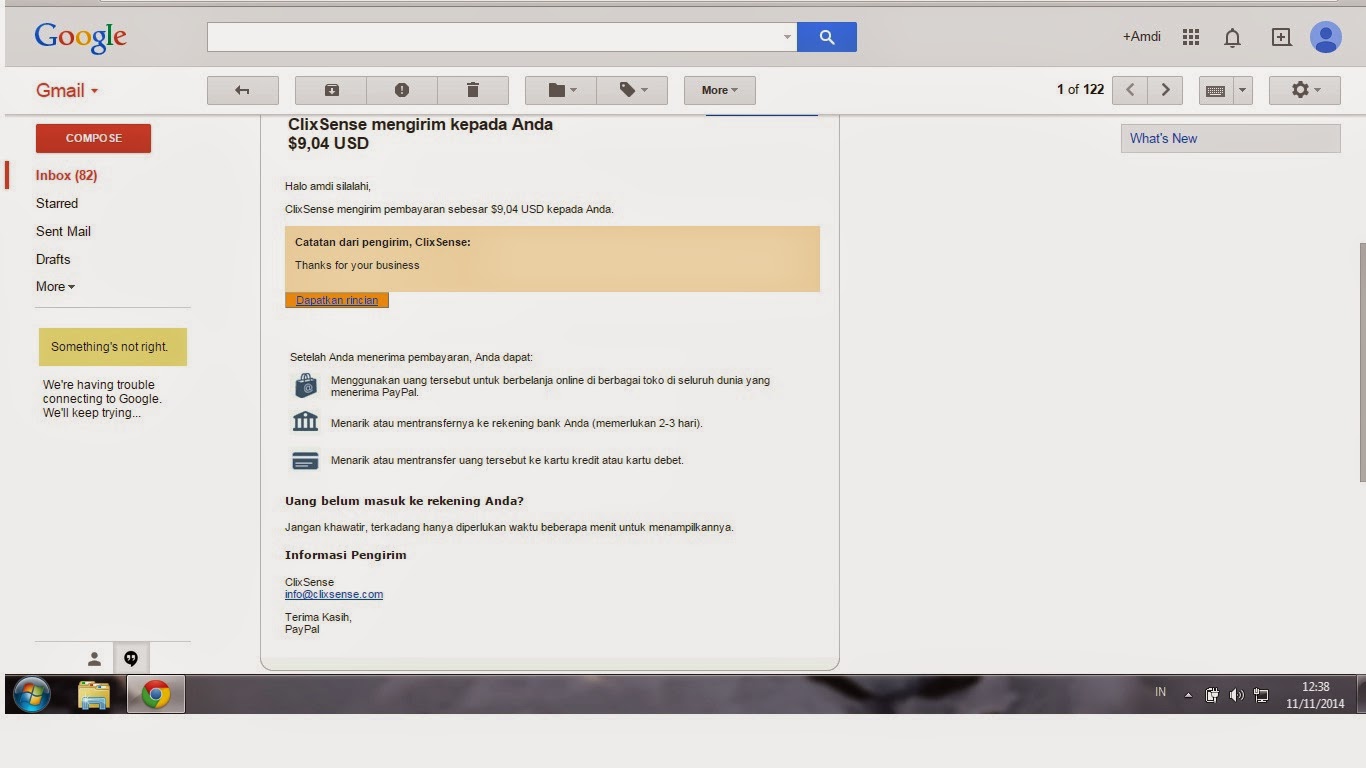
Task: Open the Sent Mail folder
Action: point(63,231)
